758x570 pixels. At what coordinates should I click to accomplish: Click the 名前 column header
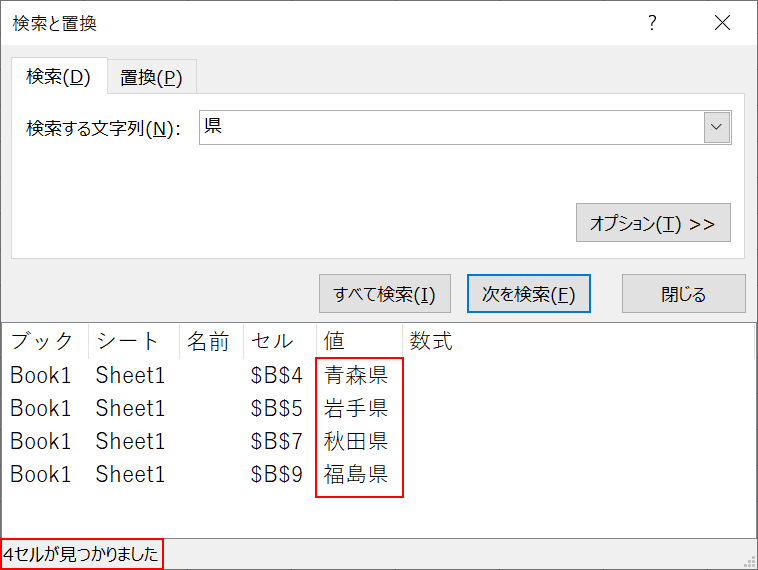point(211,341)
